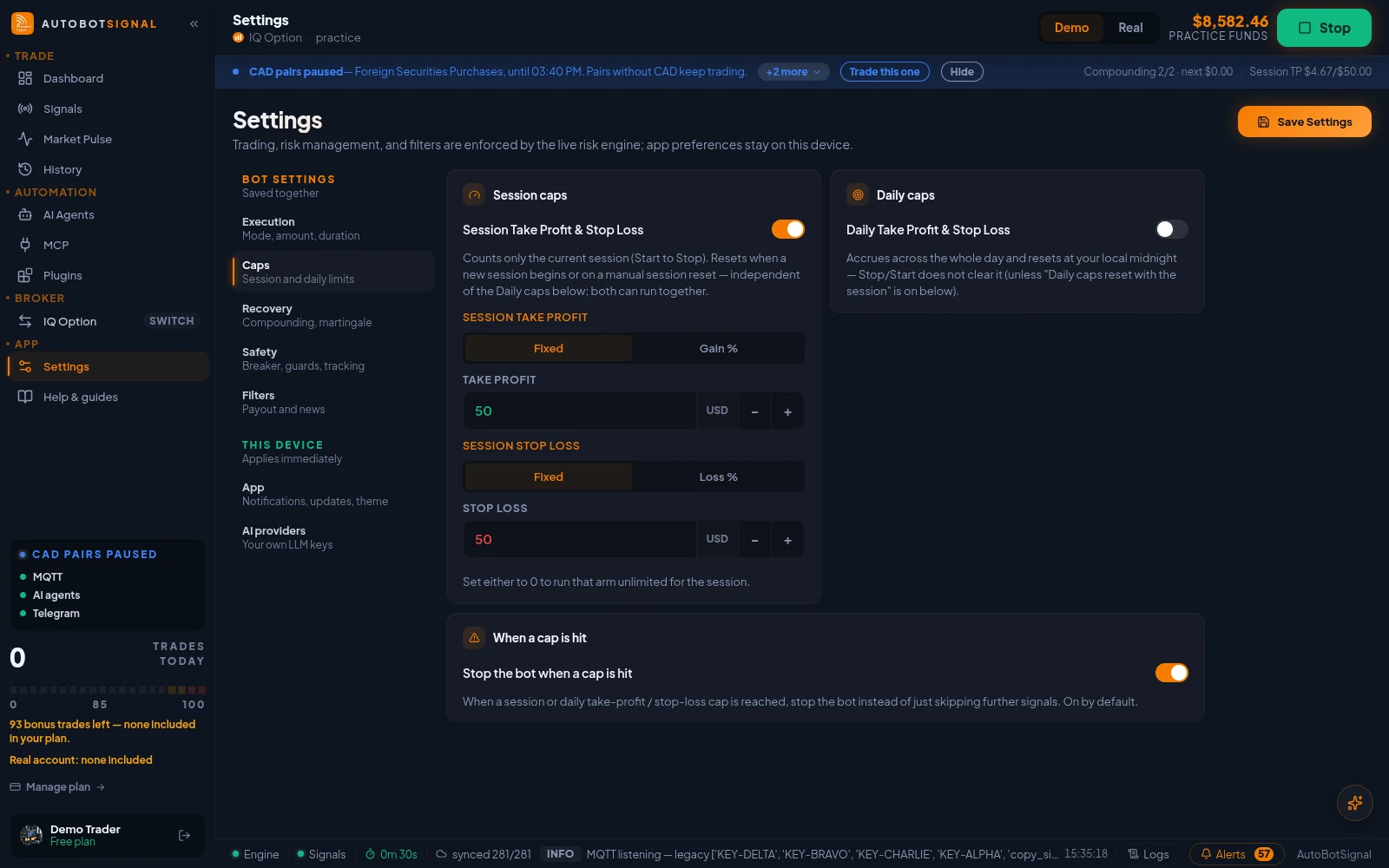This screenshot has width=1389, height=868.
Task: Open the AI assistant sparkle button
Action: click(1354, 803)
